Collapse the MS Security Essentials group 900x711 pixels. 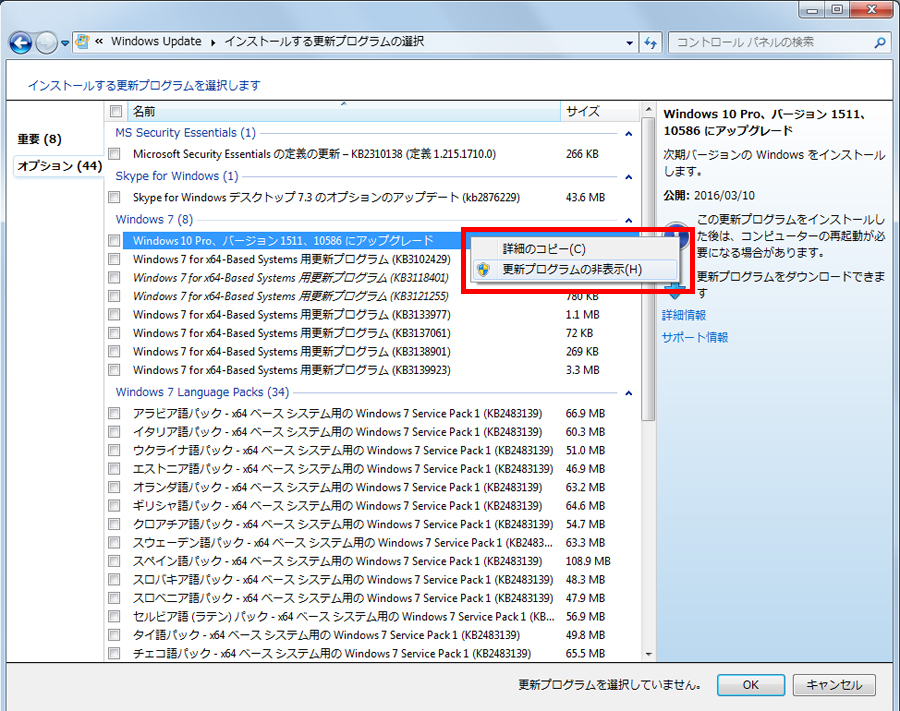[x=629, y=134]
